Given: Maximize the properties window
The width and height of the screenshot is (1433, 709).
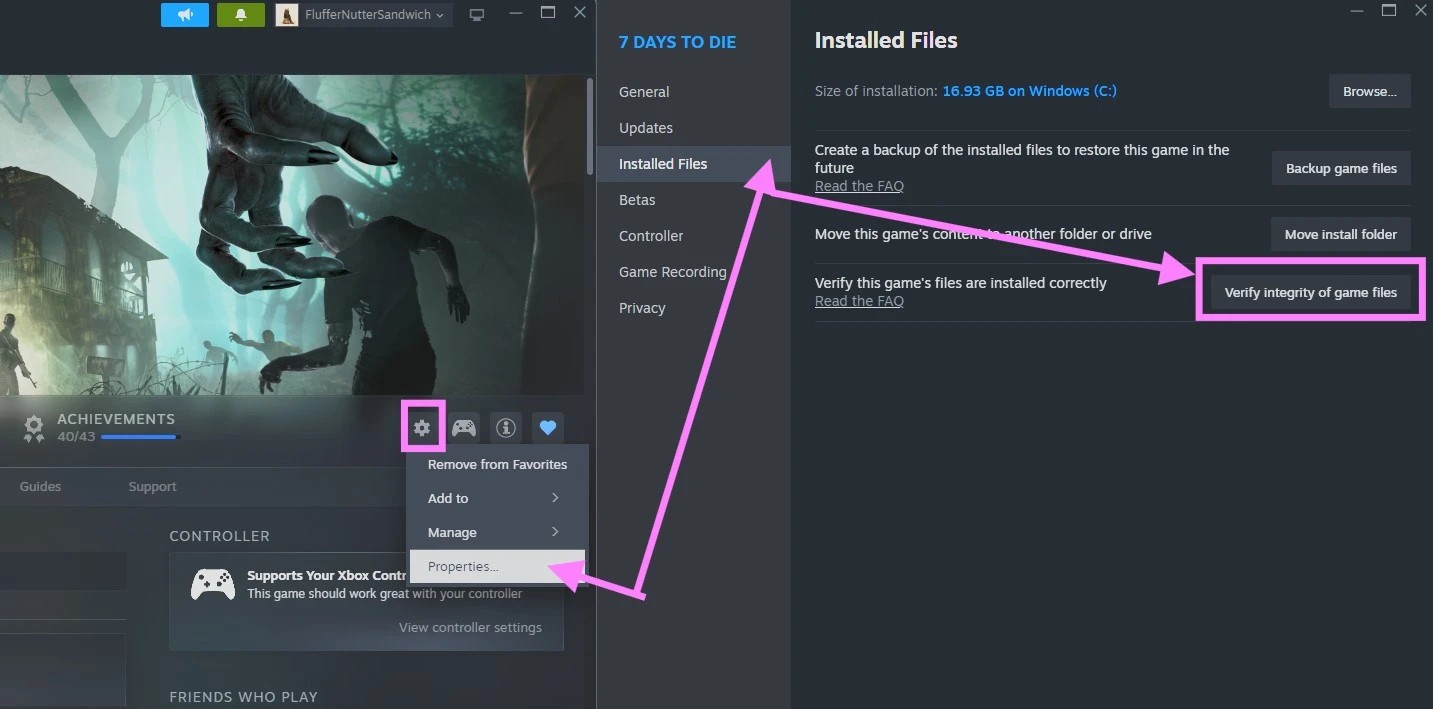Looking at the screenshot, I should click(1389, 10).
